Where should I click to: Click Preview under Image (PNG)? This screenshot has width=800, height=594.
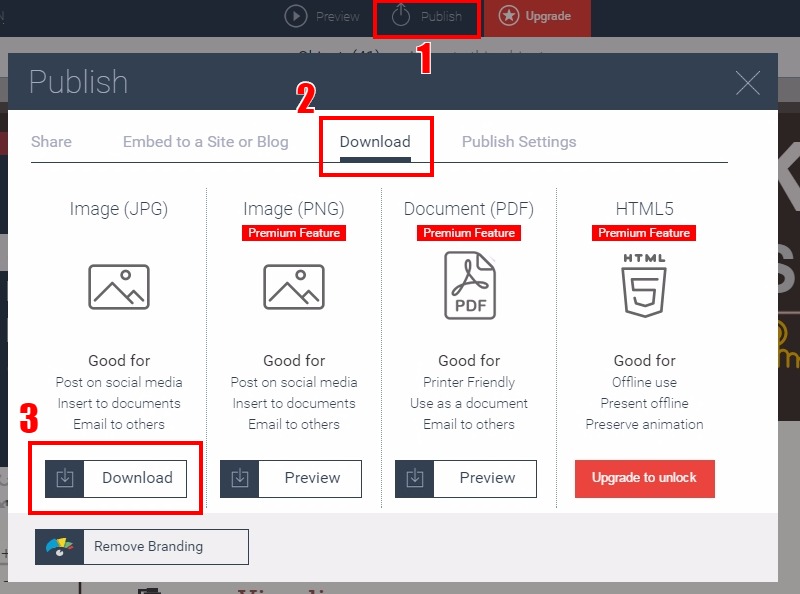(x=291, y=479)
